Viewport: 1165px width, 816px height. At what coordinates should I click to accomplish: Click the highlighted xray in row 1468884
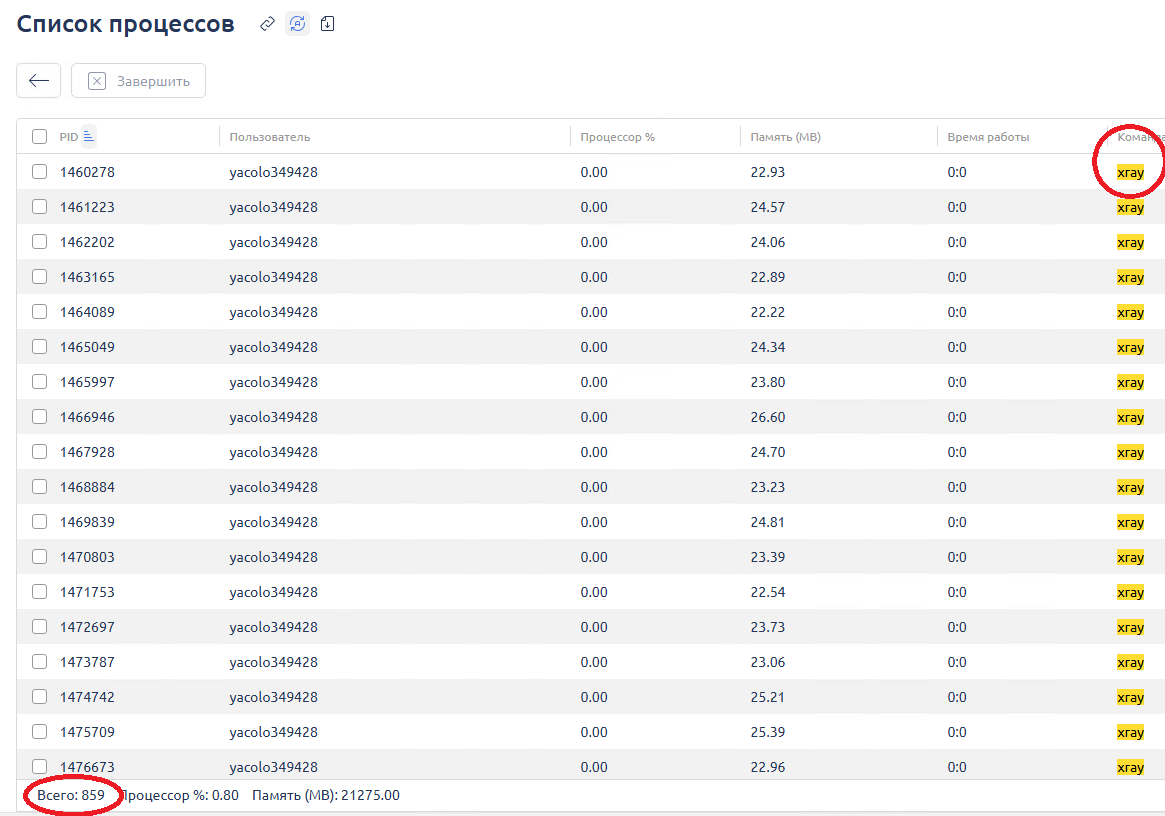(1130, 488)
